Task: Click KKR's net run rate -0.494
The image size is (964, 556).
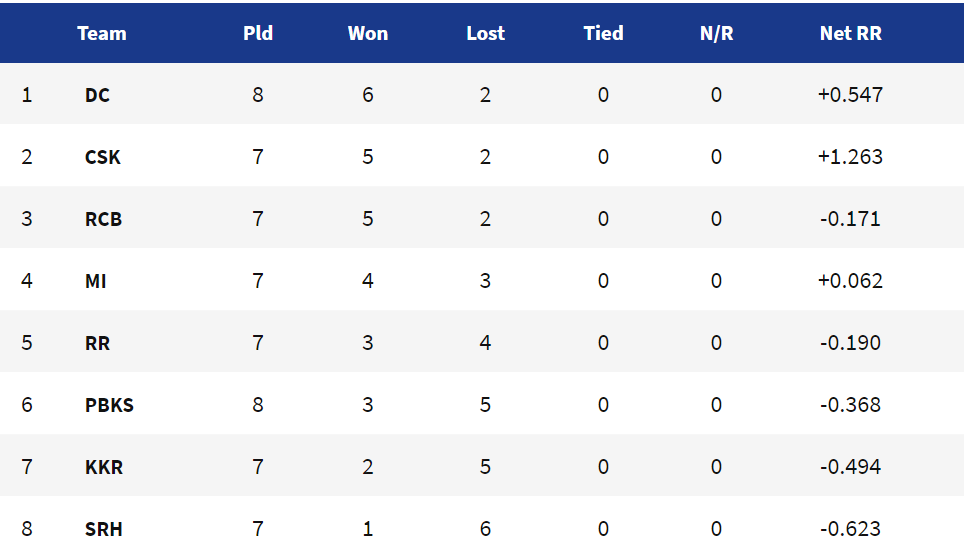Action: pyautogui.click(x=850, y=467)
